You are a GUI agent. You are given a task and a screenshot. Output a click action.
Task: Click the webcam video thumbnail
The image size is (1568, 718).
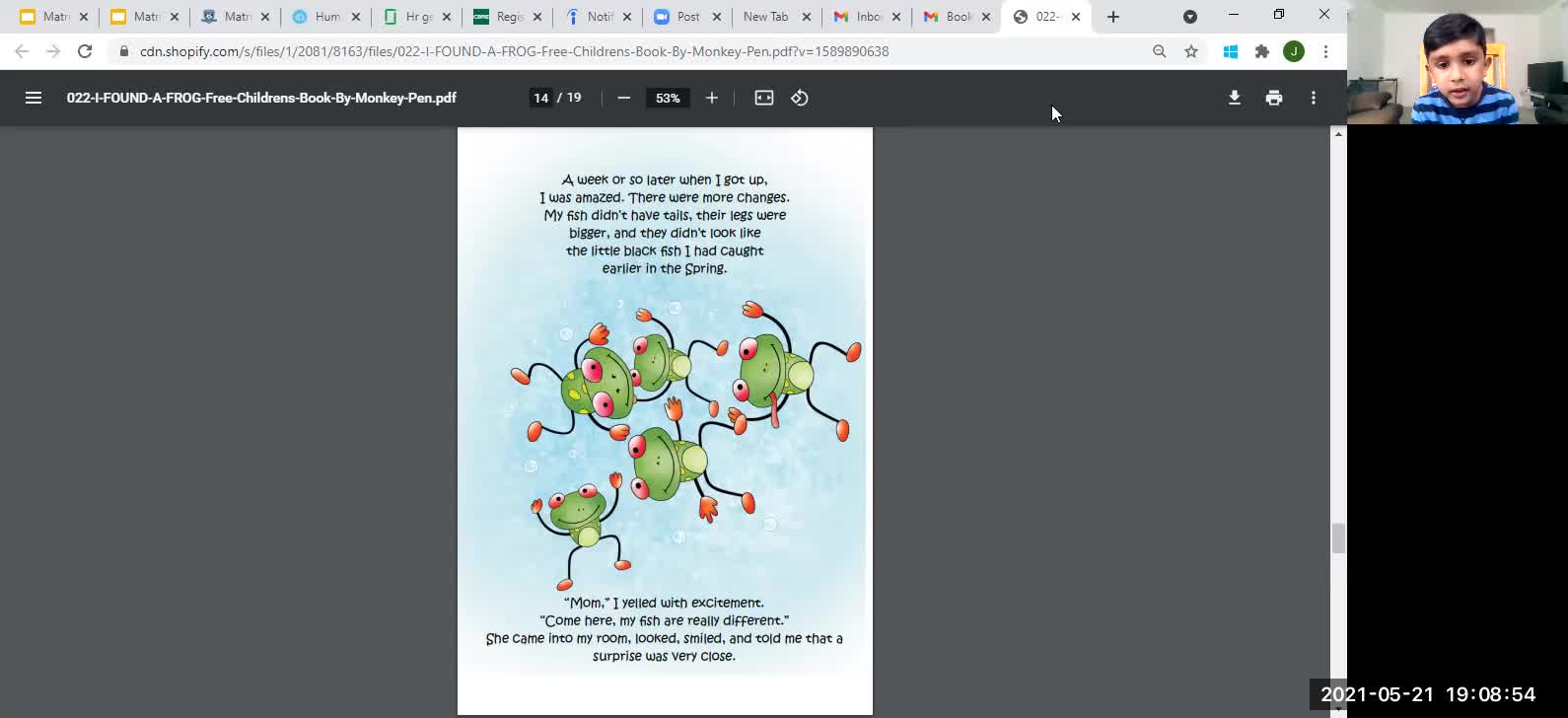coord(1458,62)
